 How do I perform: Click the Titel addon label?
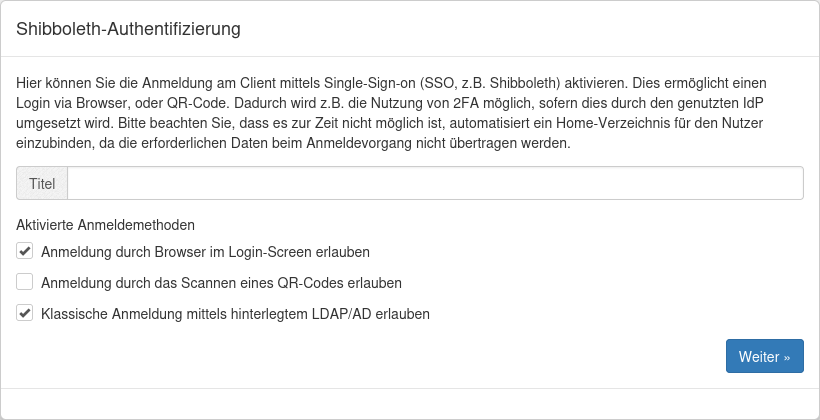click(42, 183)
